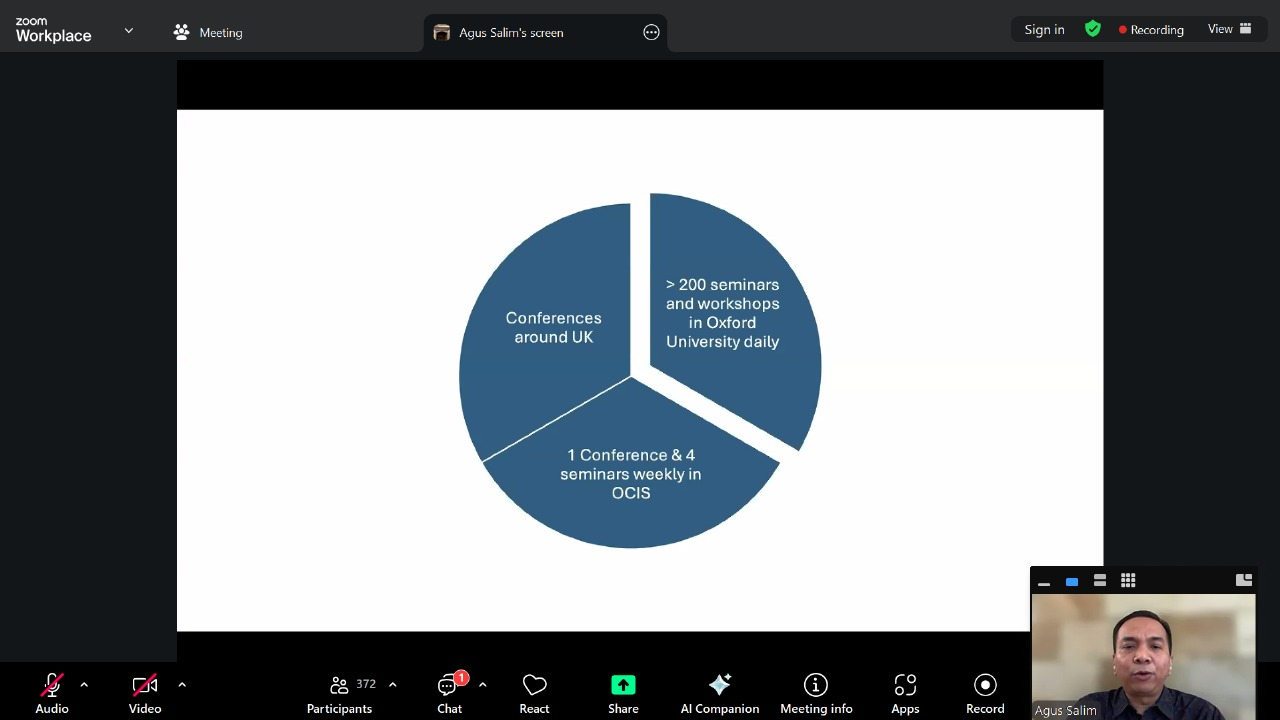Open the Apps panel
This screenshot has height=720, width=1280.
click(905, 693)
